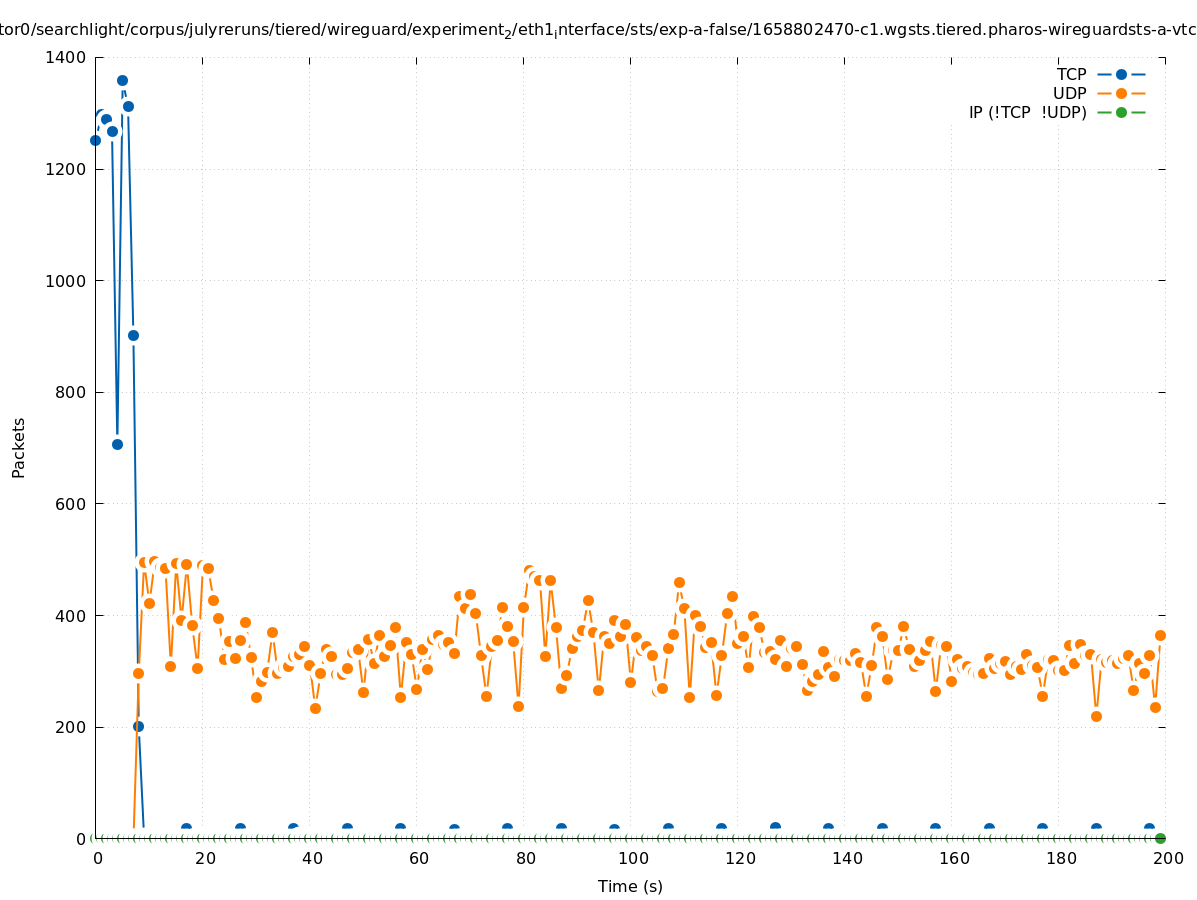Click the orange UDP legend marker
Image resolution: width=1197 pixels, height=900 pixels.
point(1121,93)
